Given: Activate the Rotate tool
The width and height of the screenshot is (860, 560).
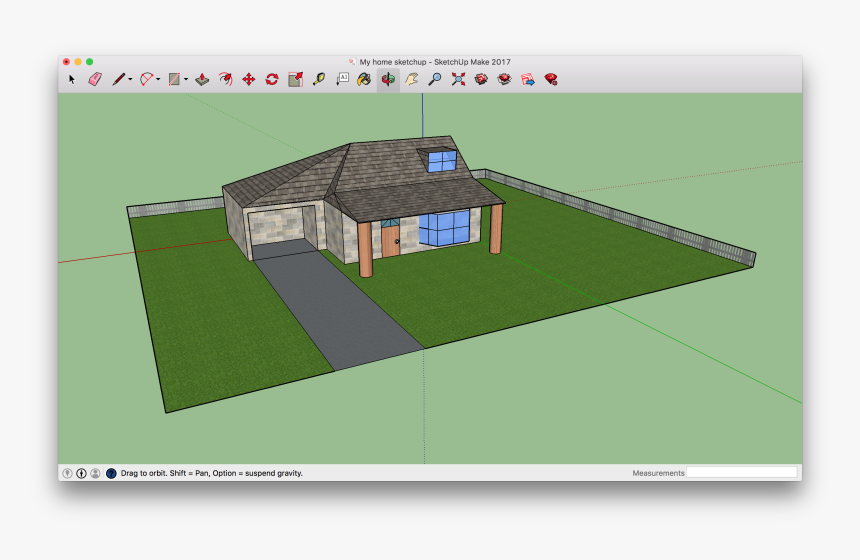Looking at the screenshot, I should [x=272, y=79].
